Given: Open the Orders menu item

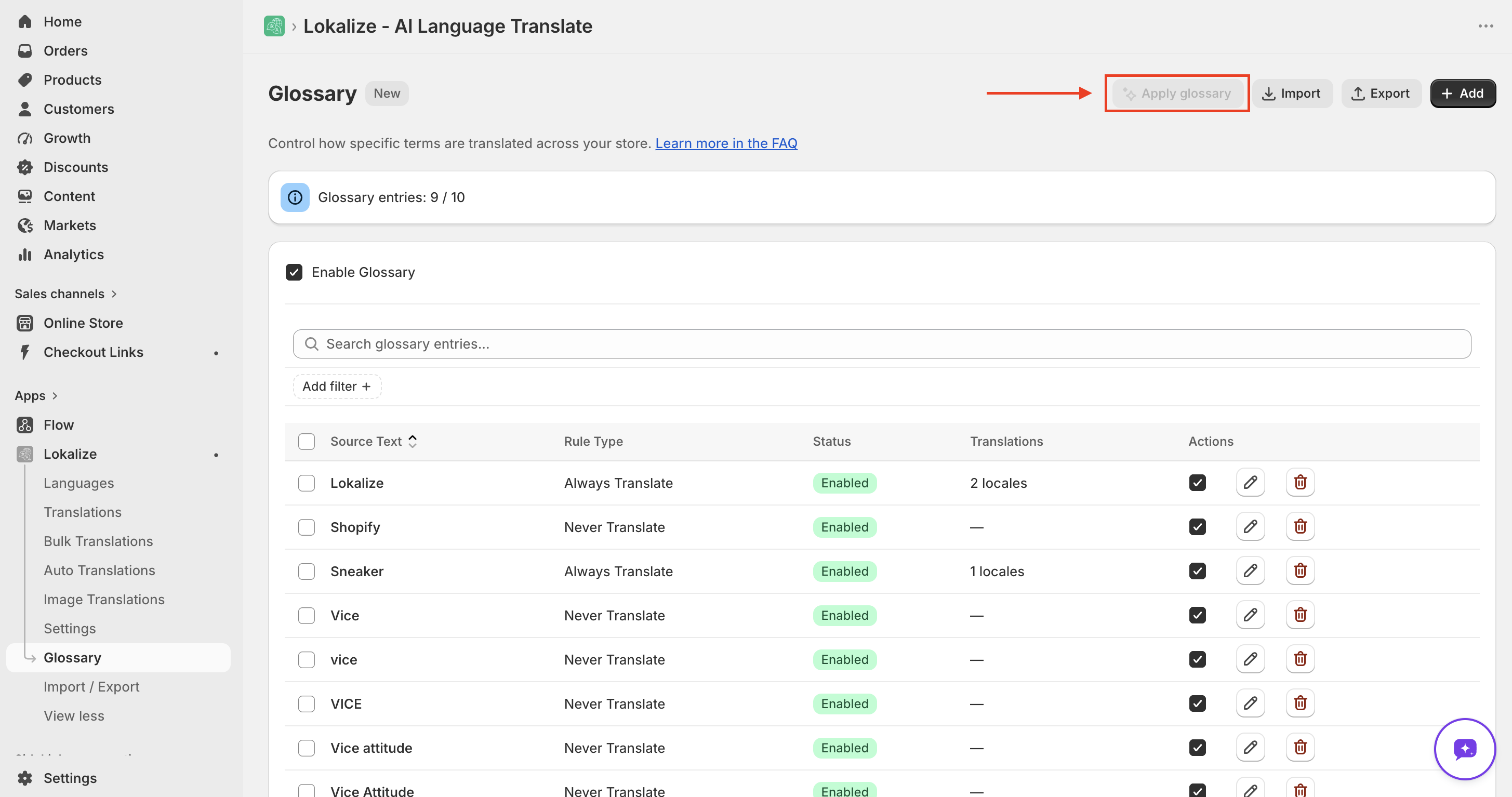Looking at the screenshot, I should pyautogui.click(x=65, y=51).
